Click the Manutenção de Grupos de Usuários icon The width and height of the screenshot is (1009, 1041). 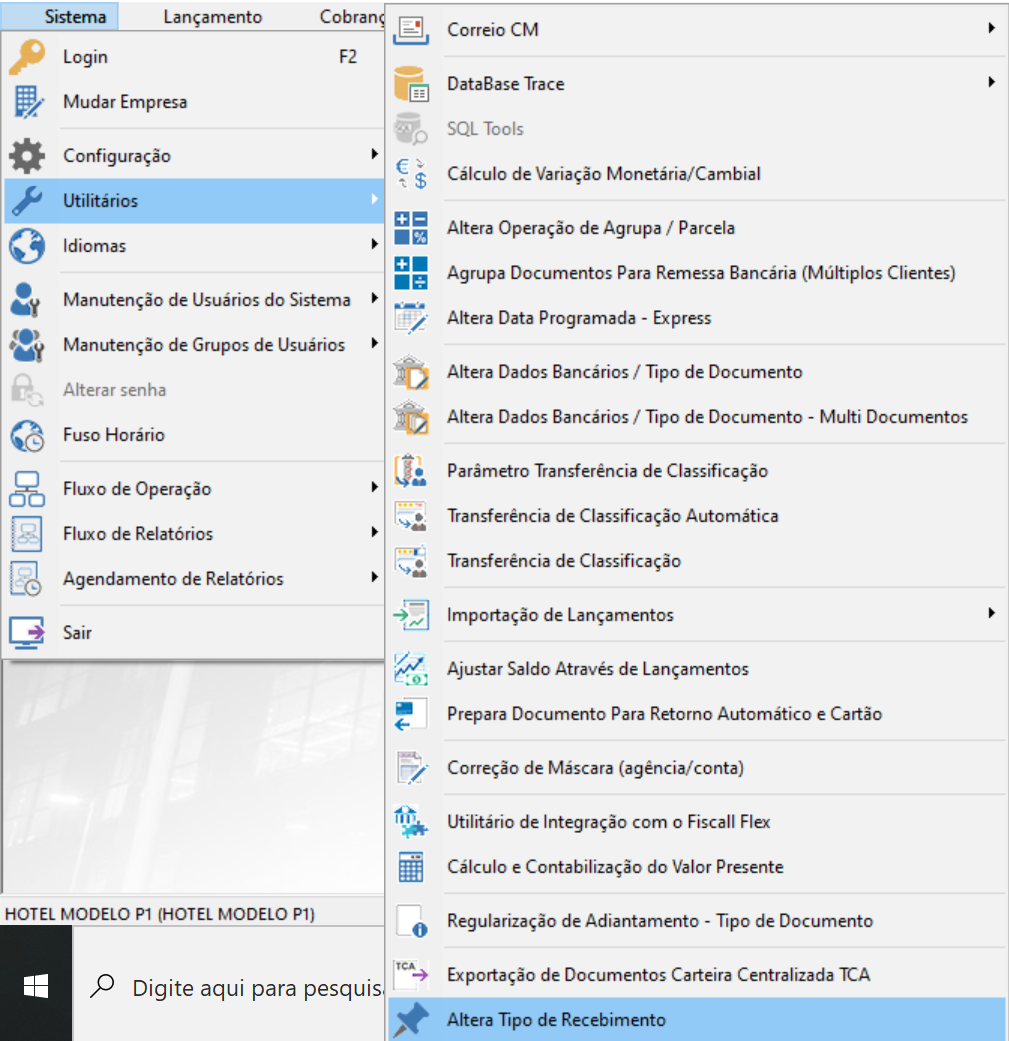tap(27, 345)
